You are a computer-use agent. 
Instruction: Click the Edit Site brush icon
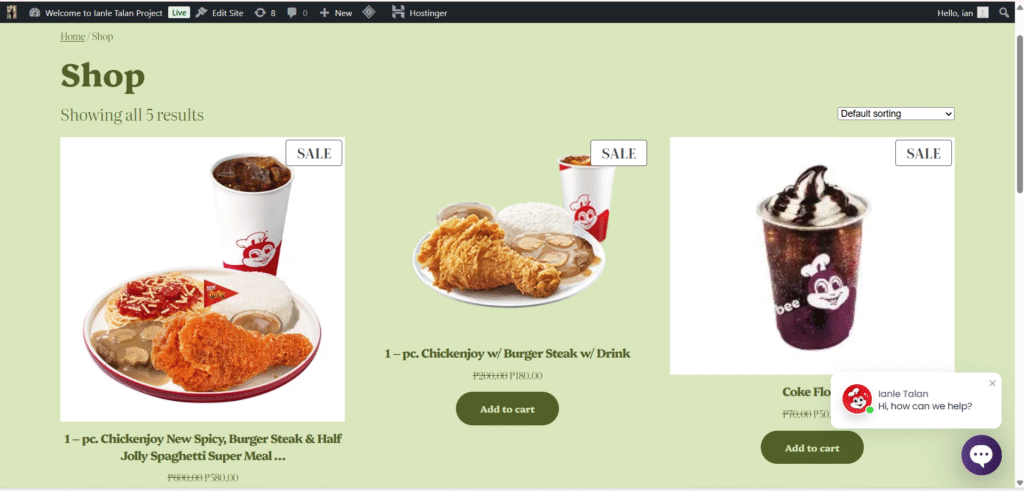click(x=201, y=12)
